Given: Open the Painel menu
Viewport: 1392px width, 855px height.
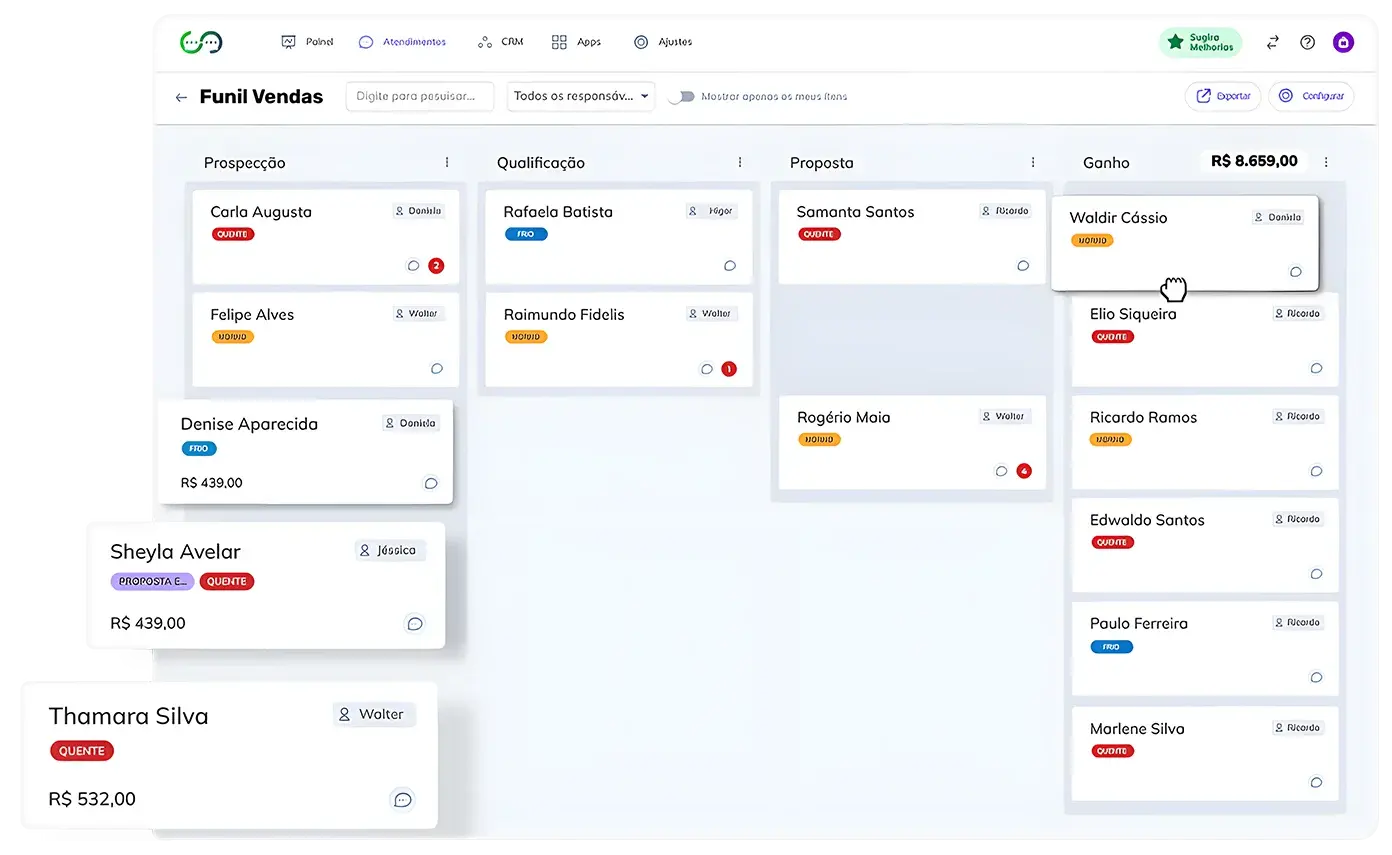Looking at the screenshot, I should [x=307, y=42].
